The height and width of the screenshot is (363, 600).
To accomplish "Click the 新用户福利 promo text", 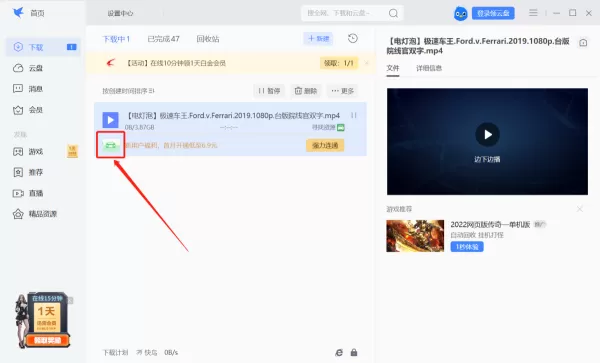I will tap(171, 145).
